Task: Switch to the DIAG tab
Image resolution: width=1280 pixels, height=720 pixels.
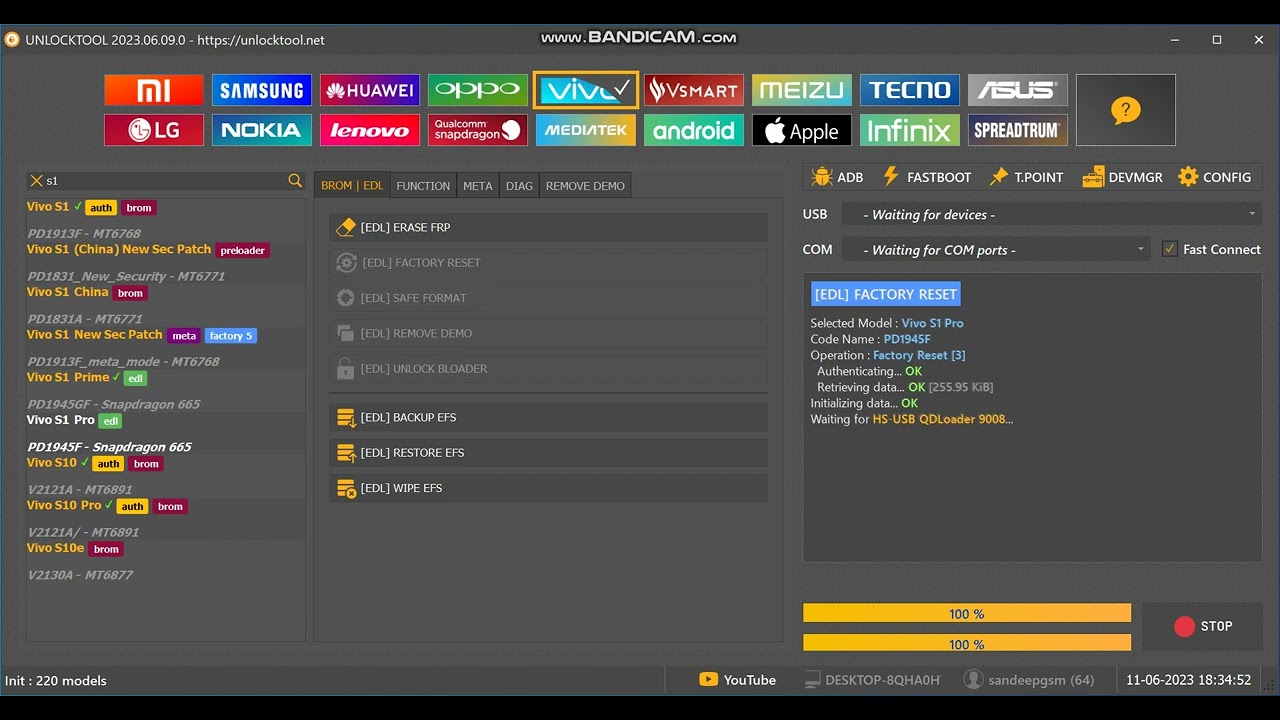Action: pos(519,186)
